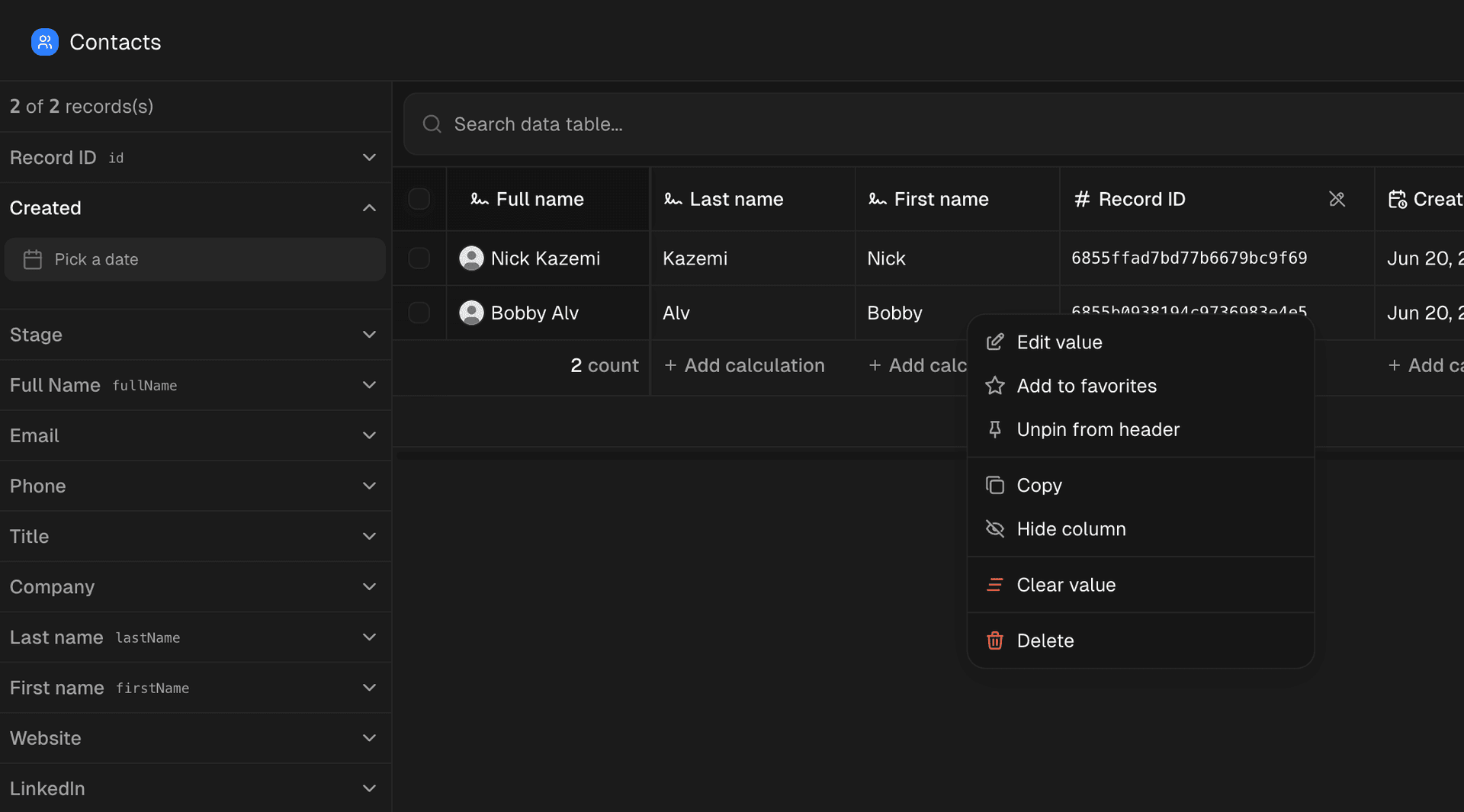Check the row checkbox for Nick Kazemi
Viewport: 1464px width, 812px height.
coord(419,258)
